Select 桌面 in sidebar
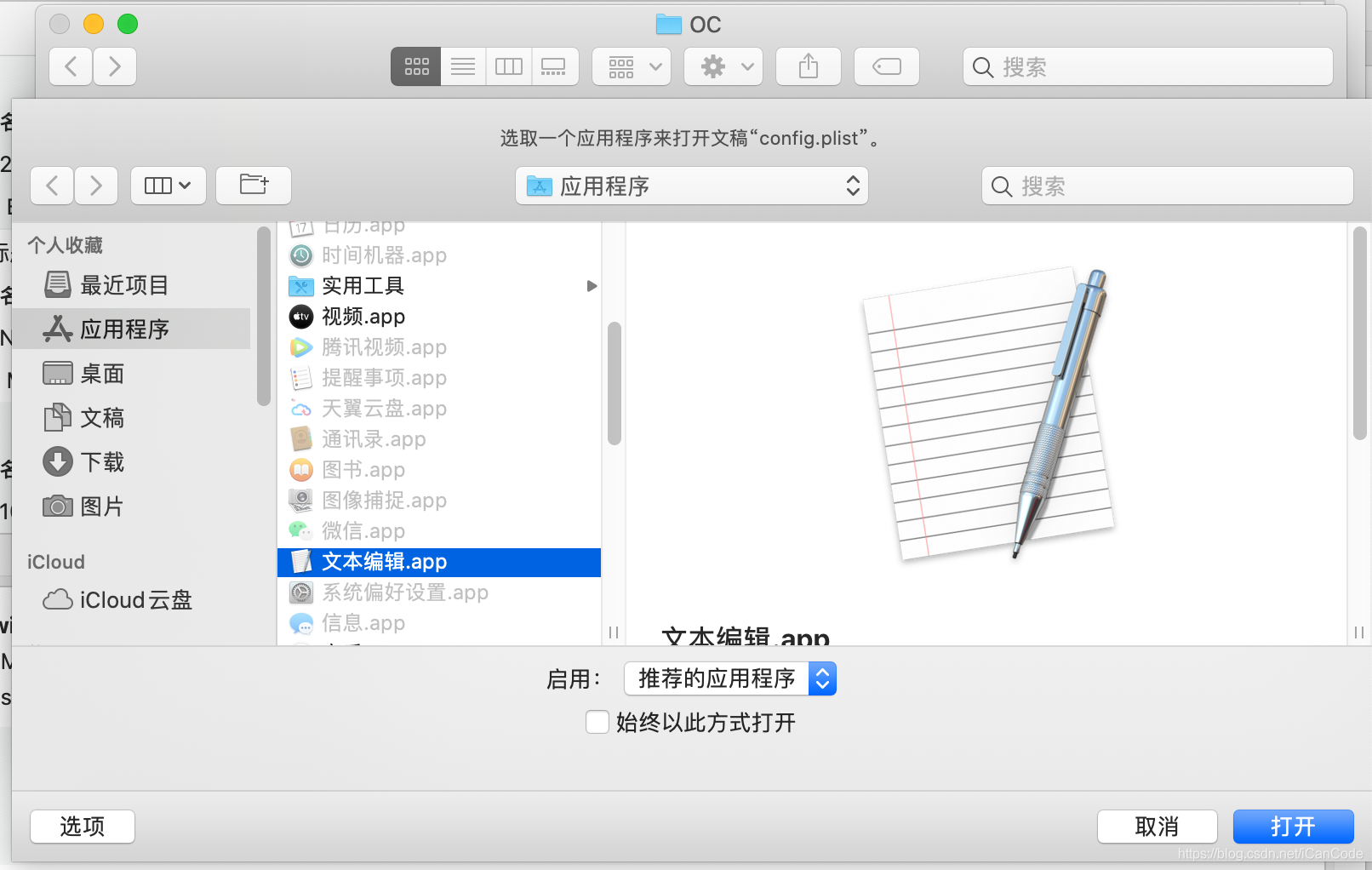1372x870 pixels. tap(132, 374)
